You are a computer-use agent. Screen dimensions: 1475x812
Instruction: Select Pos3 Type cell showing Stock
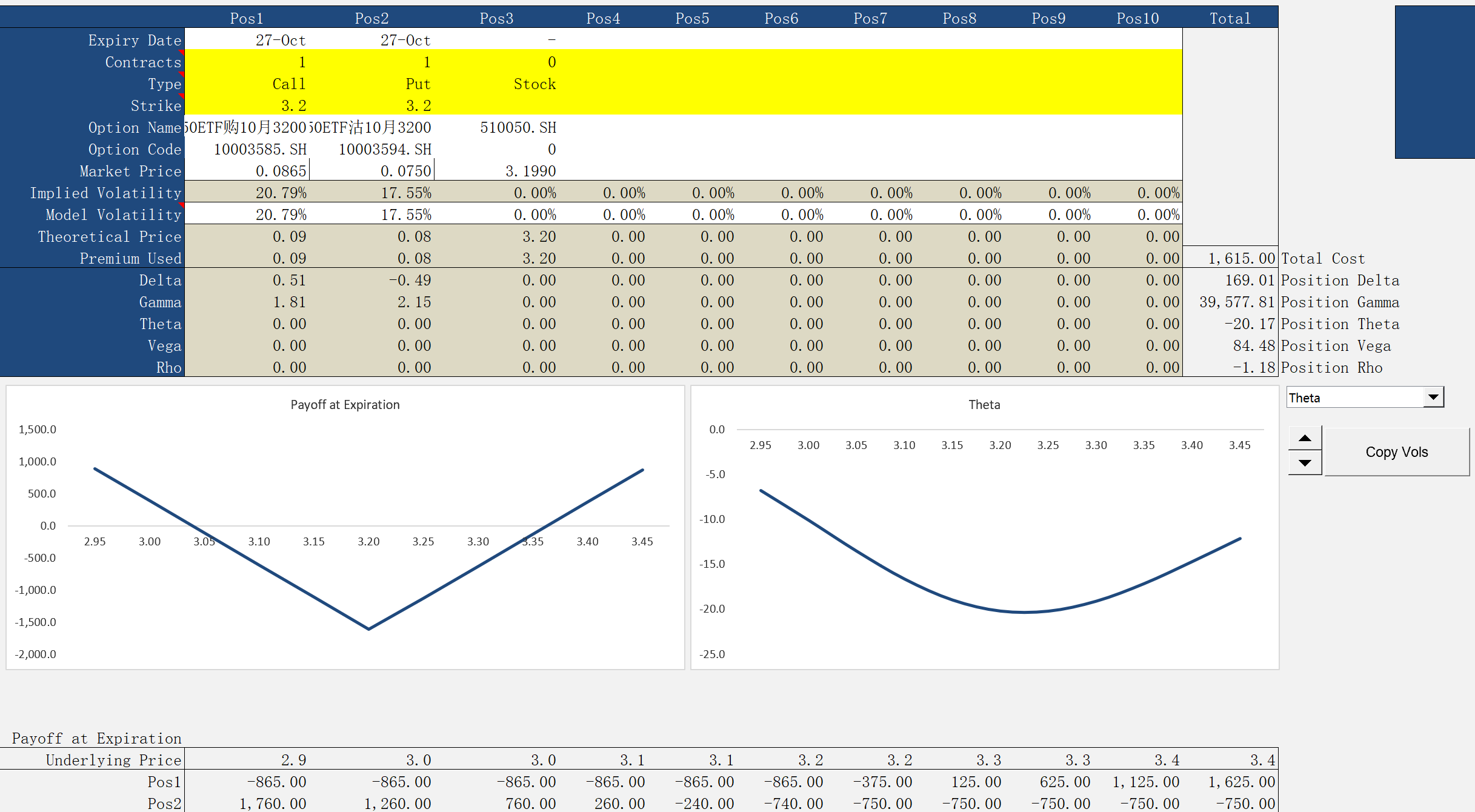[497, 84]
